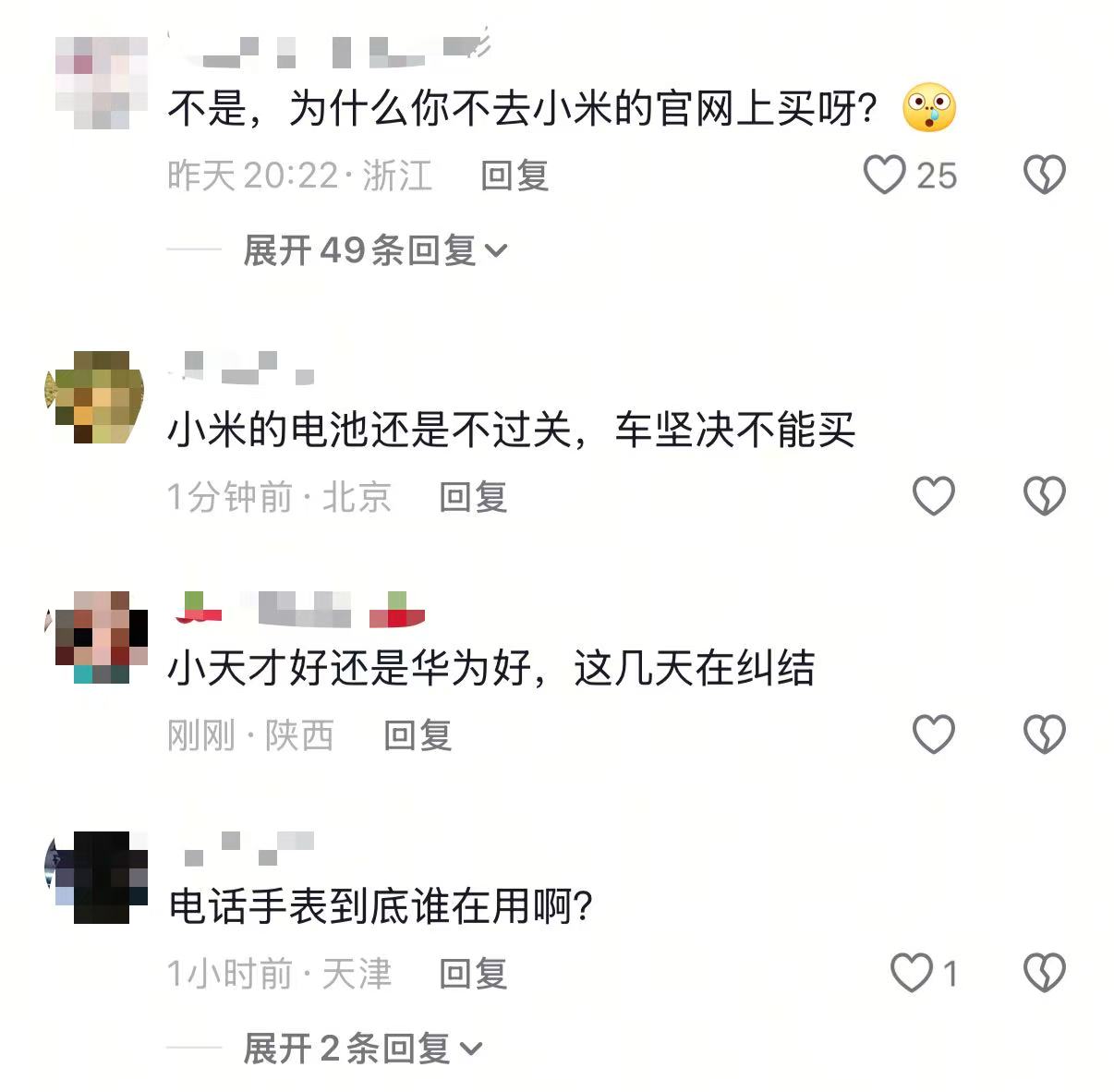Like the comment about Xiaomi battery
Image resolution: width=1114 pixels, height=1092 pixels.
point(934,496)
